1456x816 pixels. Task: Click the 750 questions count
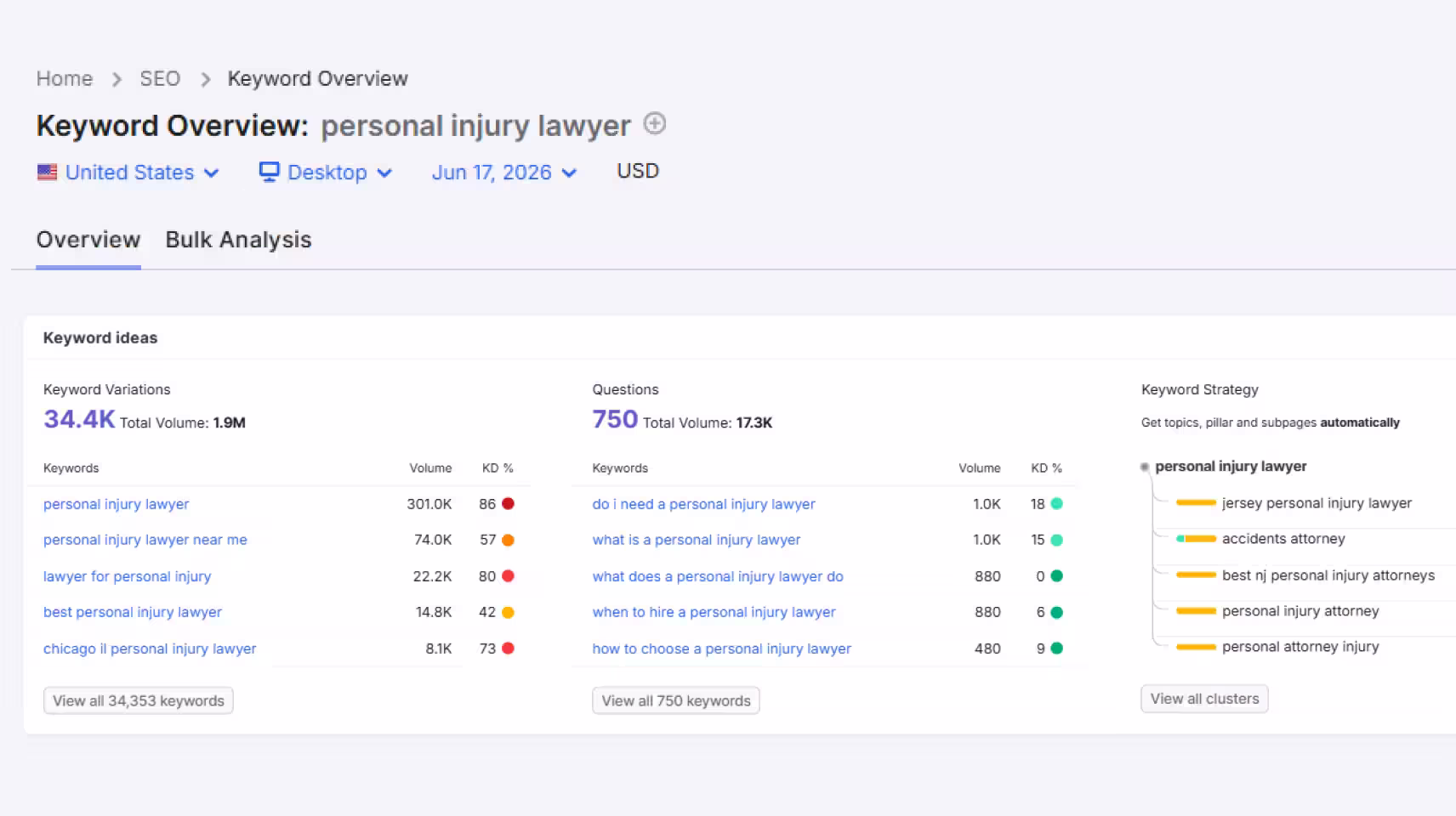coord(615,419)
